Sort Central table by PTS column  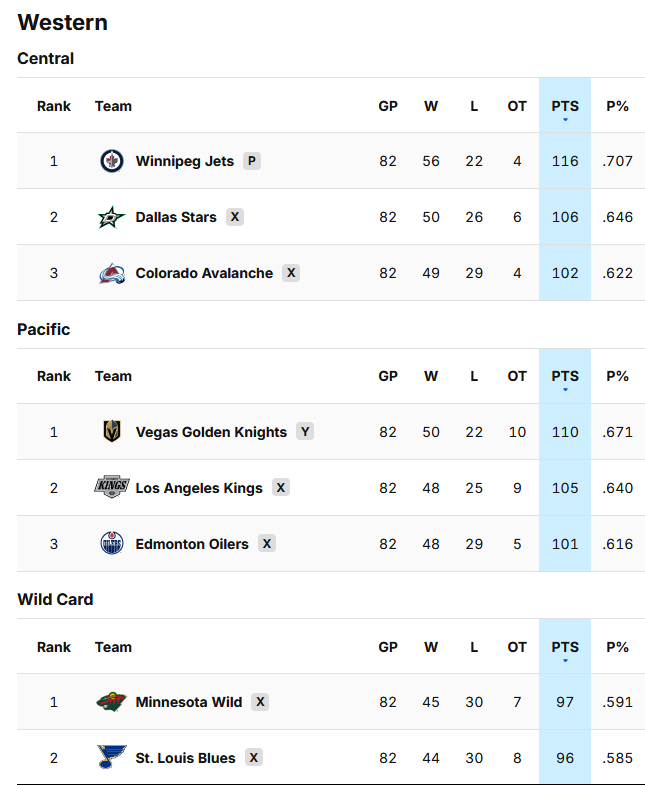point(565,106)
